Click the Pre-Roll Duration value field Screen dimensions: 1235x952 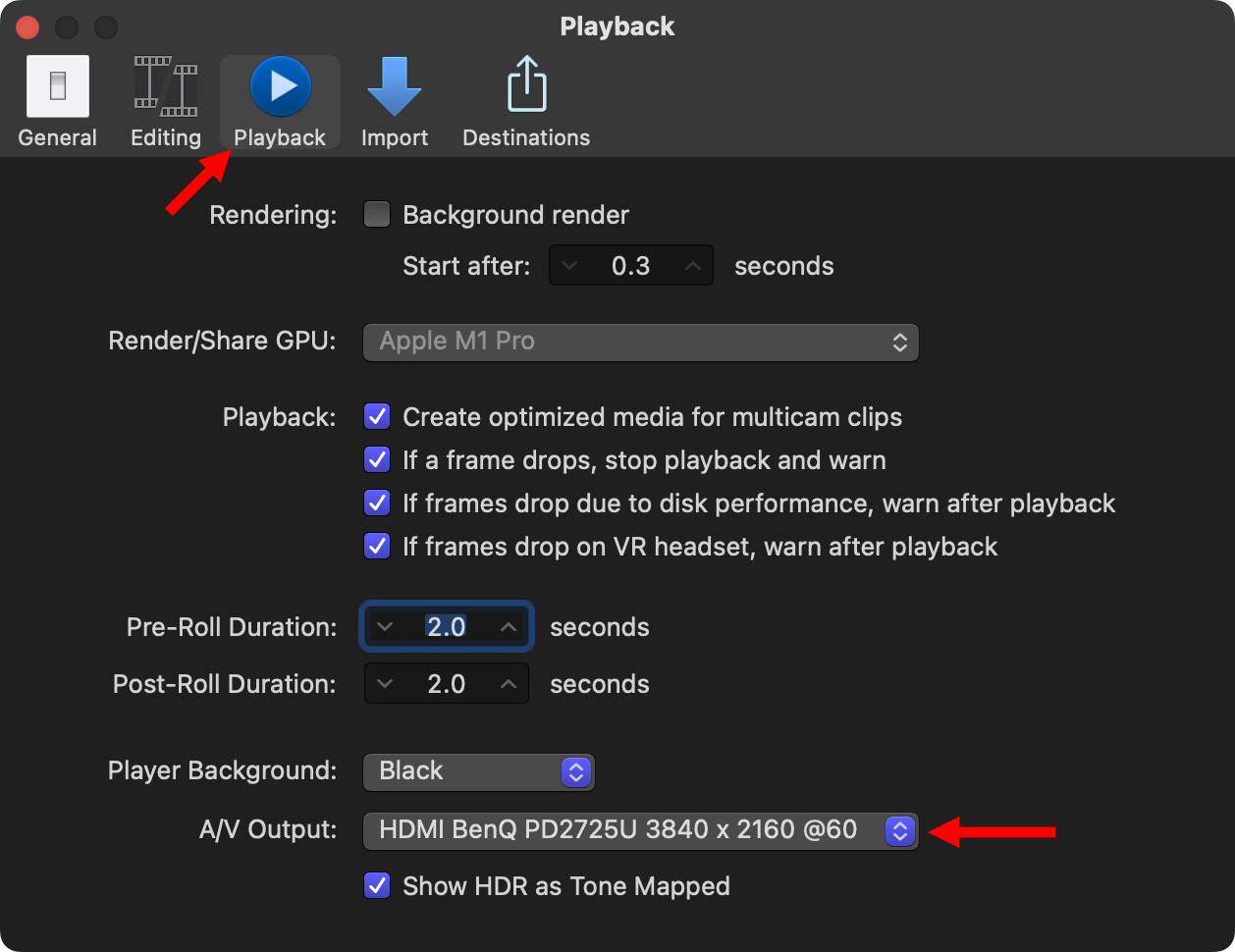[x=446, y=627]
